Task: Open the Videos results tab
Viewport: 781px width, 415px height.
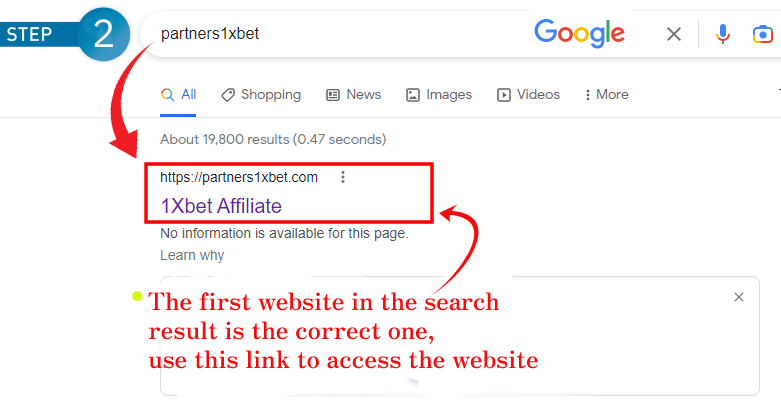Action: 528,95
